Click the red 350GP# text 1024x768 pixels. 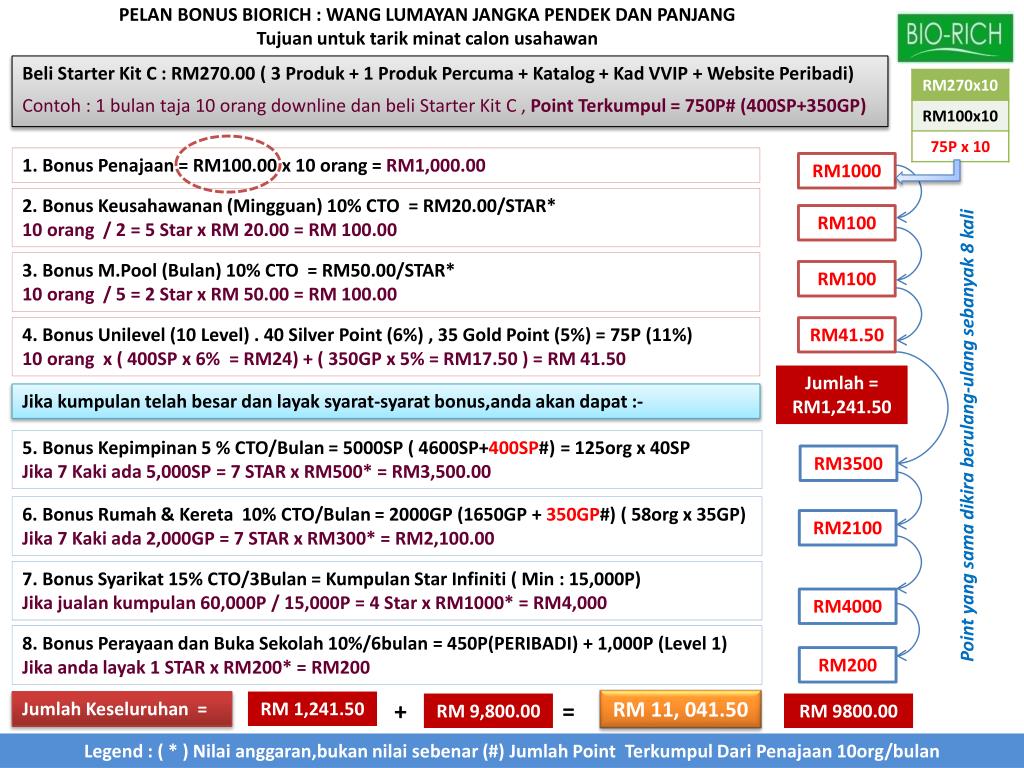tap(580, 514)
